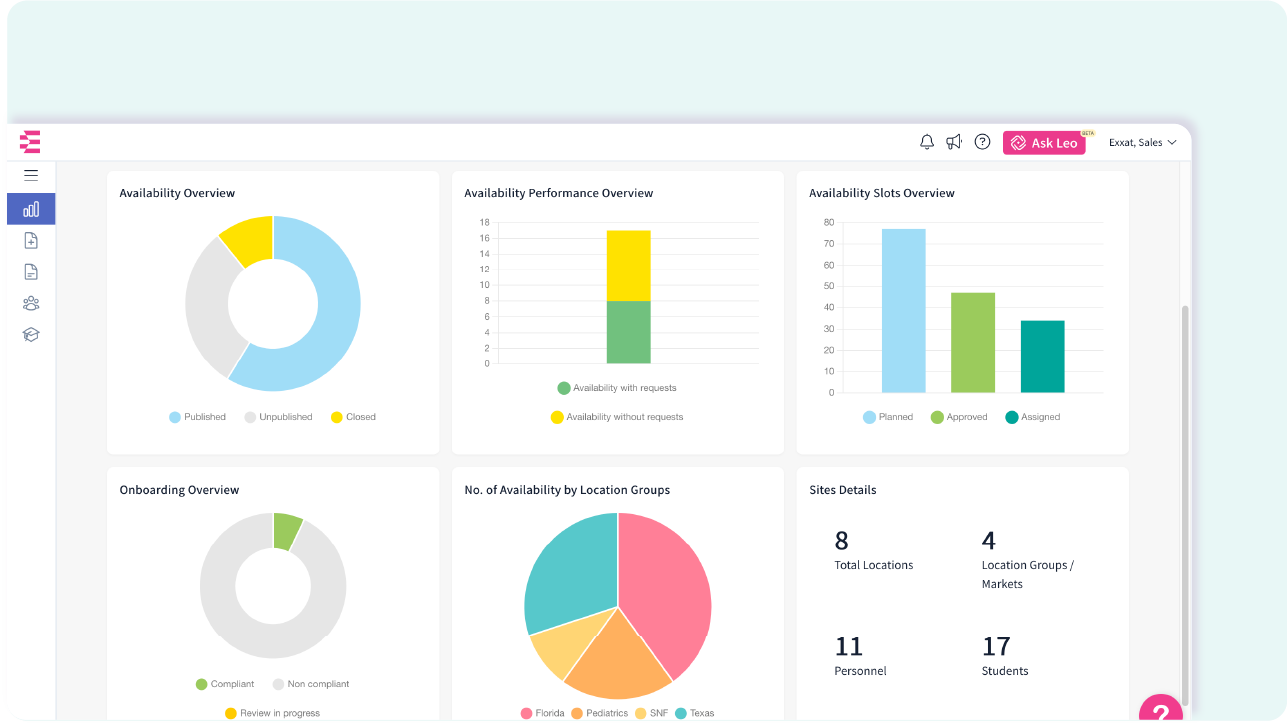The image size is (1287, 726).
Task: Open the people group sidebar icon
Action: coord(31,303)
